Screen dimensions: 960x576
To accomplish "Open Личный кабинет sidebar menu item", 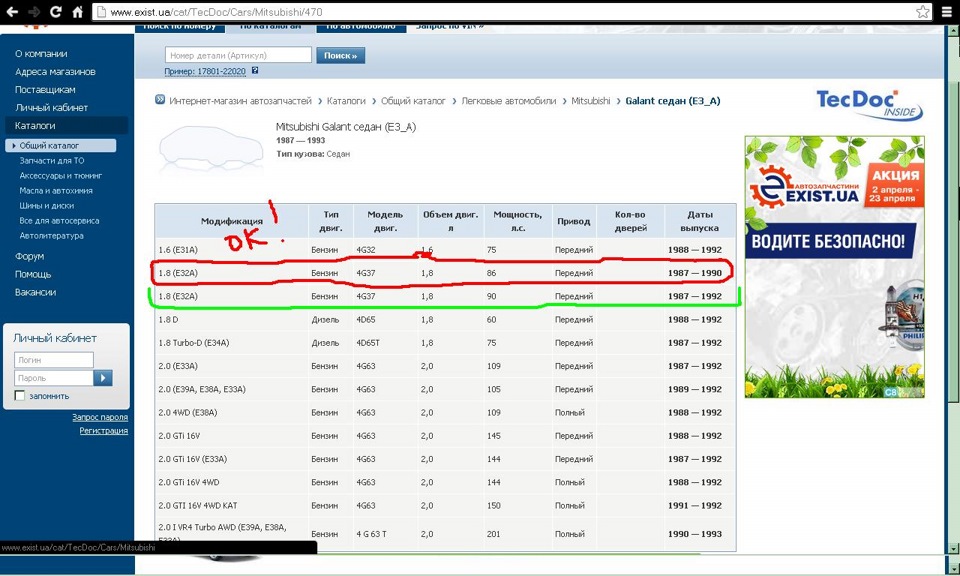I will [51, 107].
